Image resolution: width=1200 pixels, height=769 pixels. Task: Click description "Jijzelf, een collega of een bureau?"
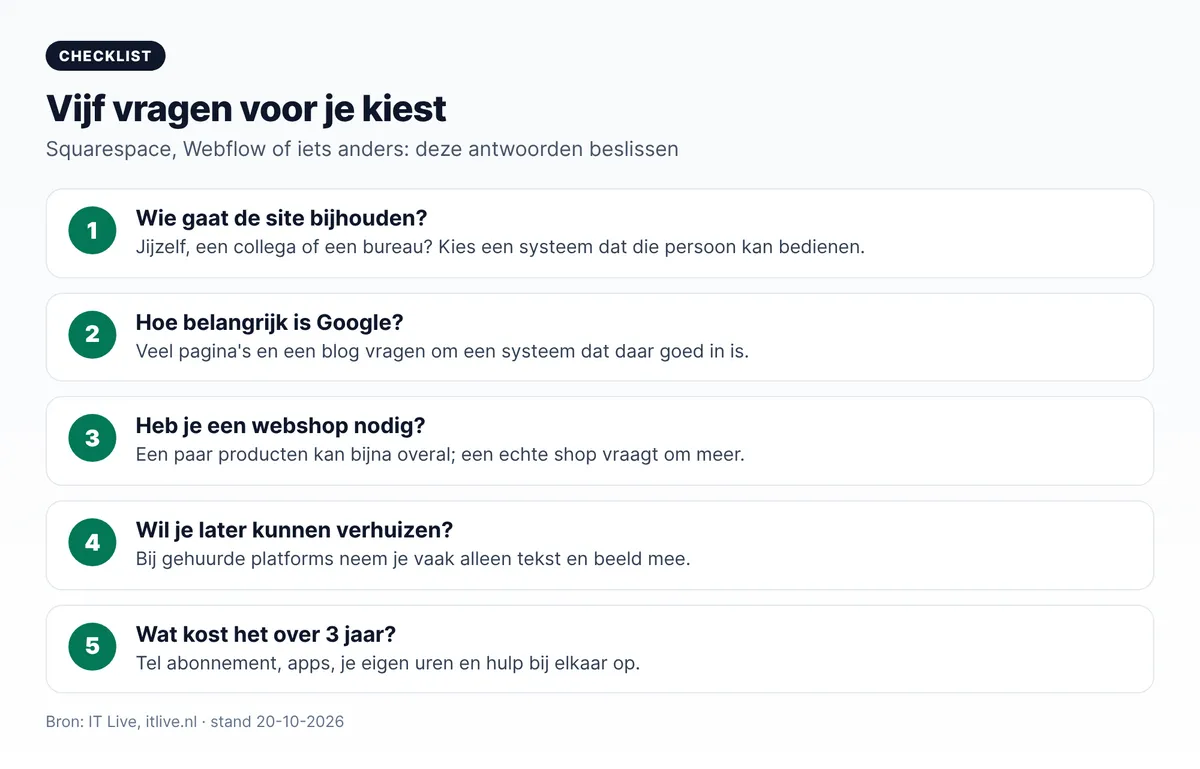(500, 247)
